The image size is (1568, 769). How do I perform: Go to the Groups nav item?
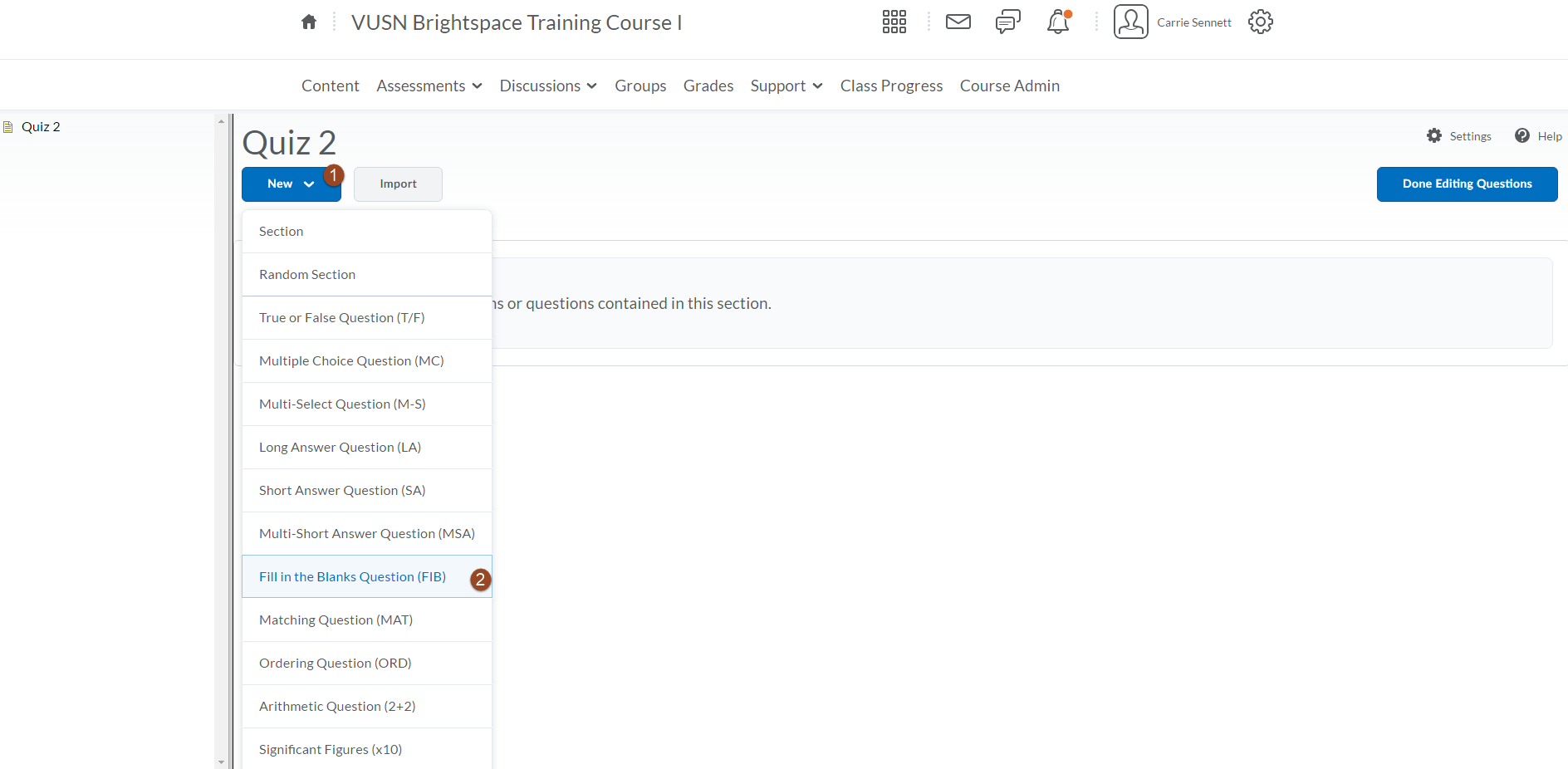(x=640, y=86)
